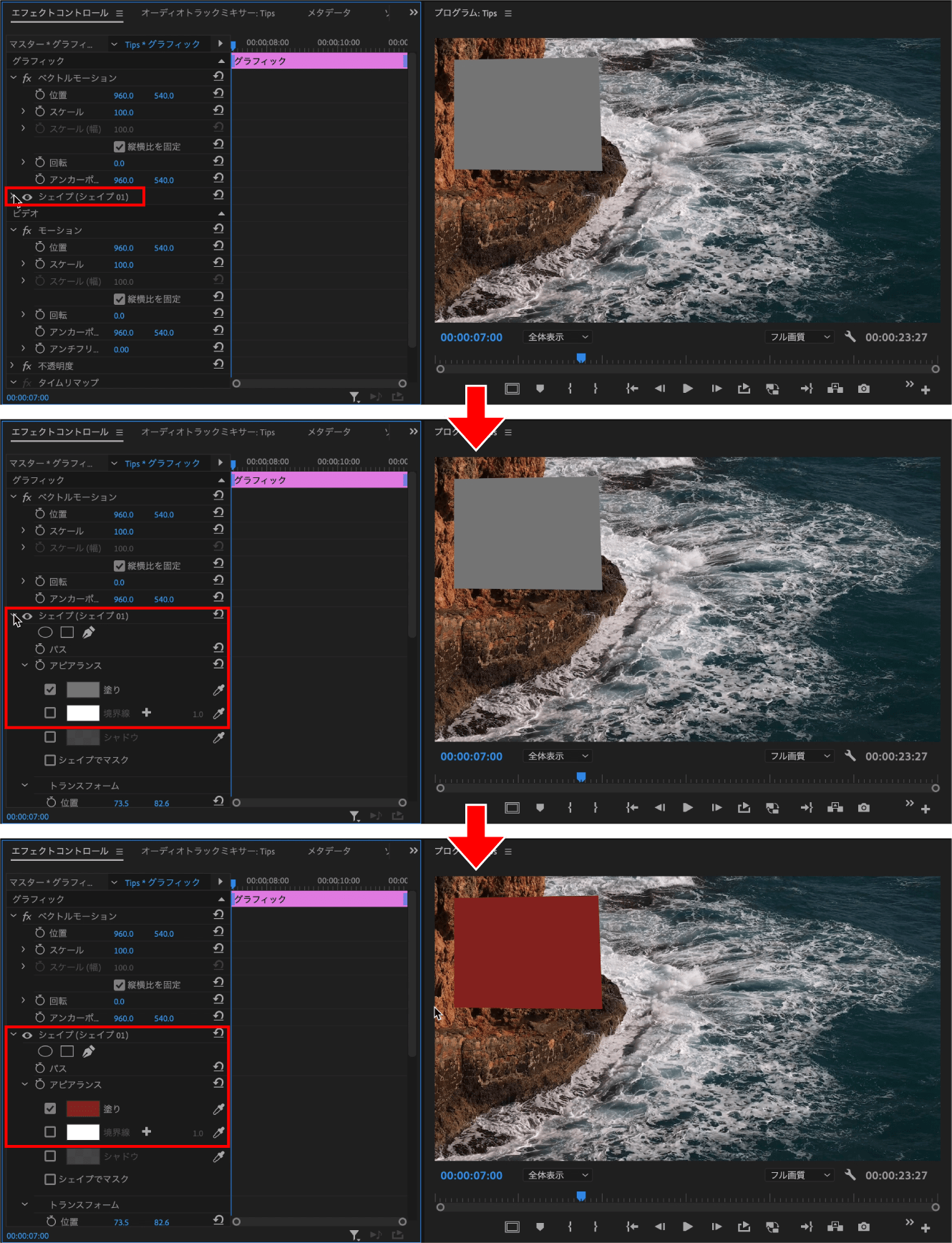Add a stroke with plus in middle screenshot
This screenshot has width=952, height=1243.
[x=147, y=713]
